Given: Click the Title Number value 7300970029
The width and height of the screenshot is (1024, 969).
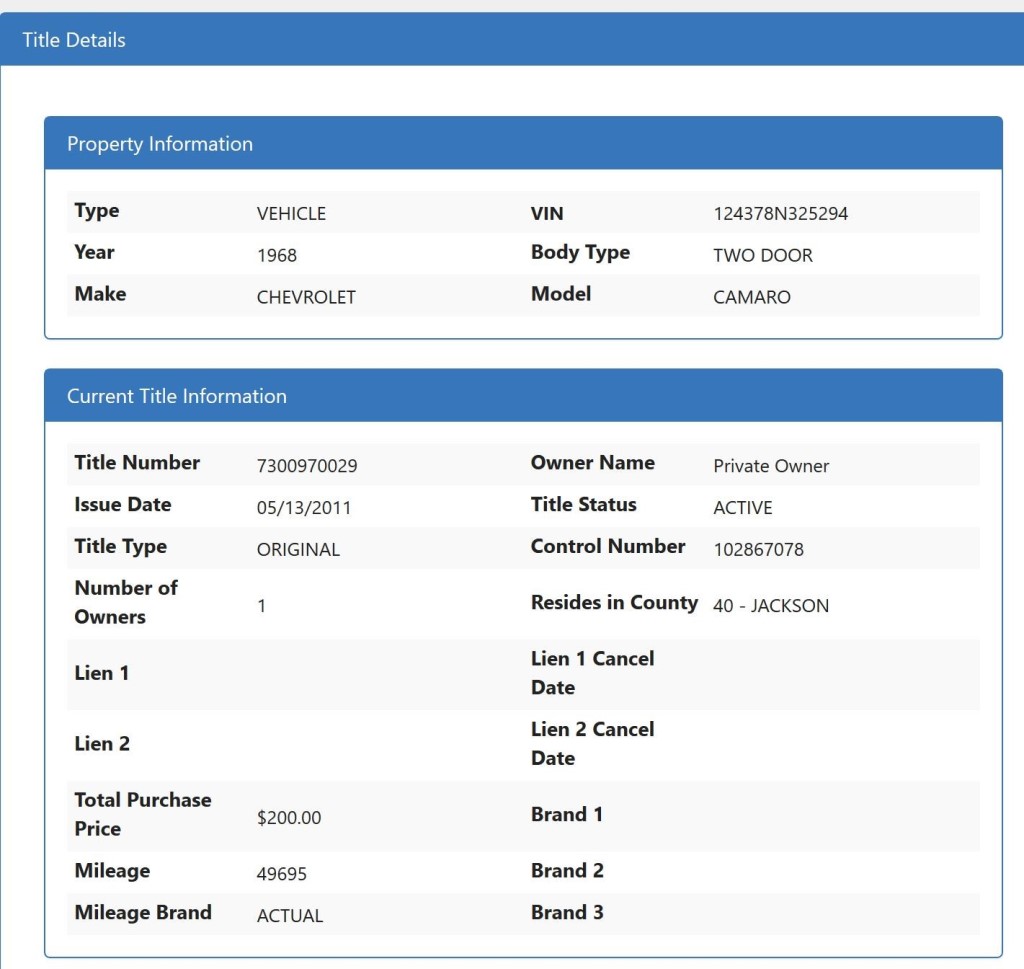Looking at the screenshot, I should (307, 466).
